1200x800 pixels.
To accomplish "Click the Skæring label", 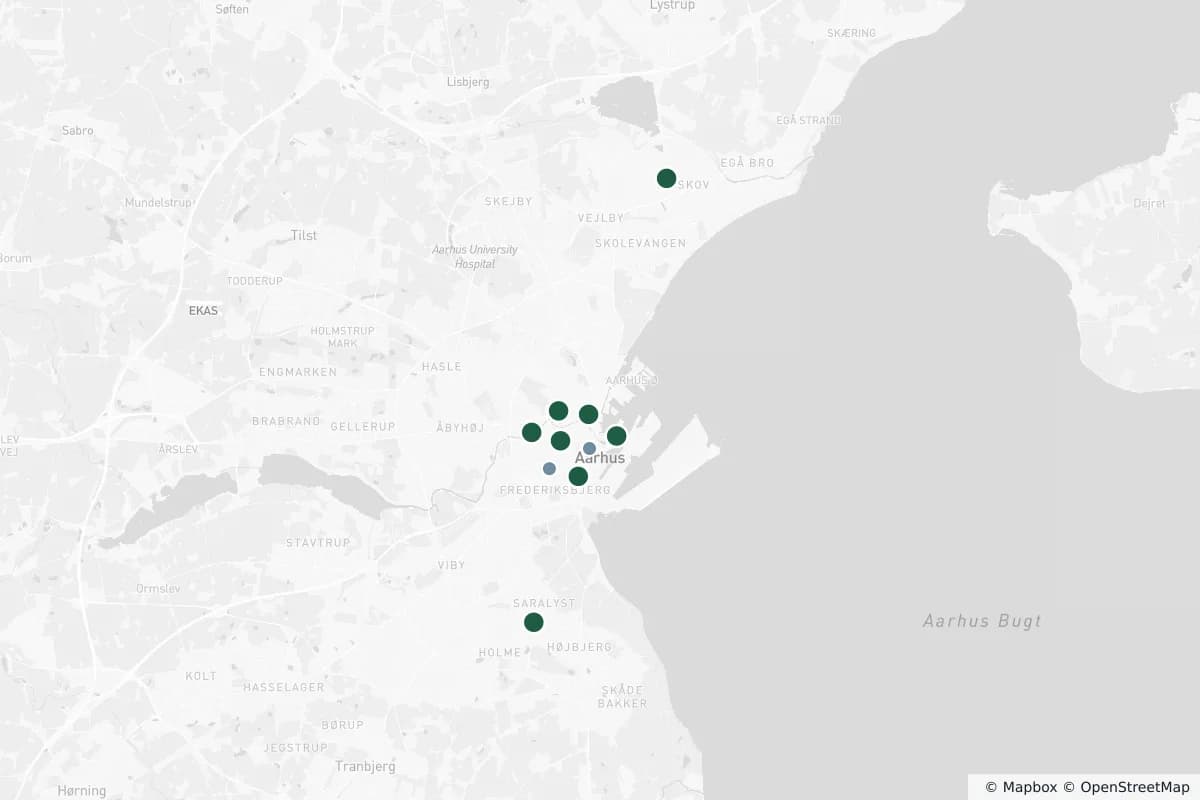I will coord(851,33).
